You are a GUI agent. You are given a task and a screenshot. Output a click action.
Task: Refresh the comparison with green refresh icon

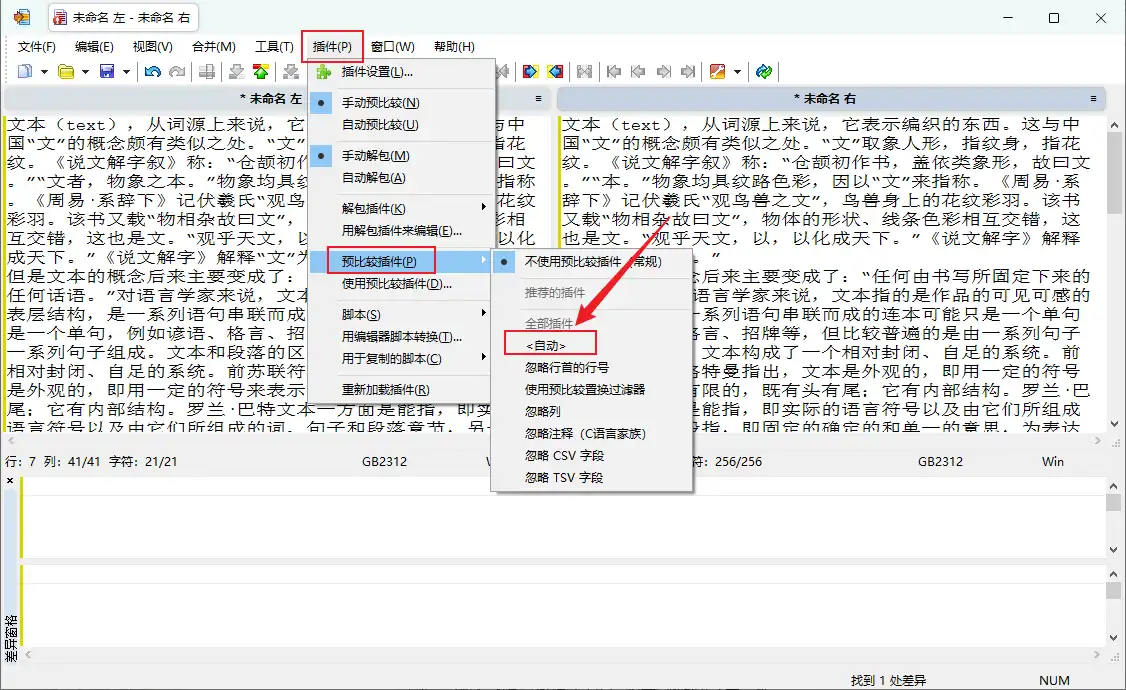click(x=765, y=71)
